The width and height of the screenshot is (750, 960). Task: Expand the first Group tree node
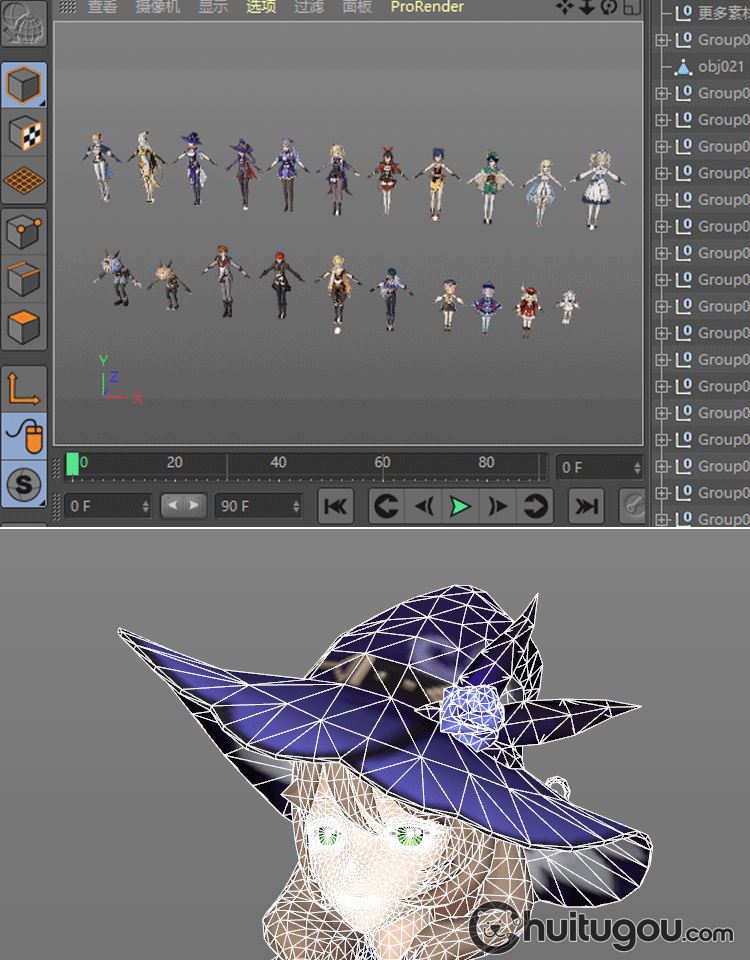(x=661, y=40)
